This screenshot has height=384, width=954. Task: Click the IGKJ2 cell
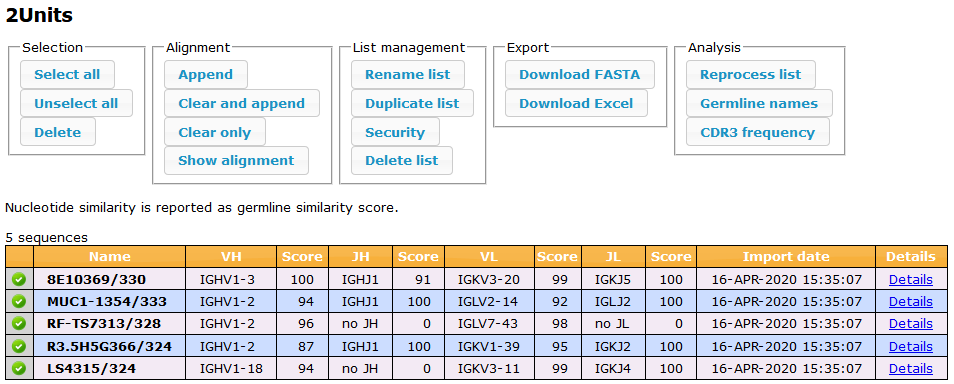(x=614, y=346)
